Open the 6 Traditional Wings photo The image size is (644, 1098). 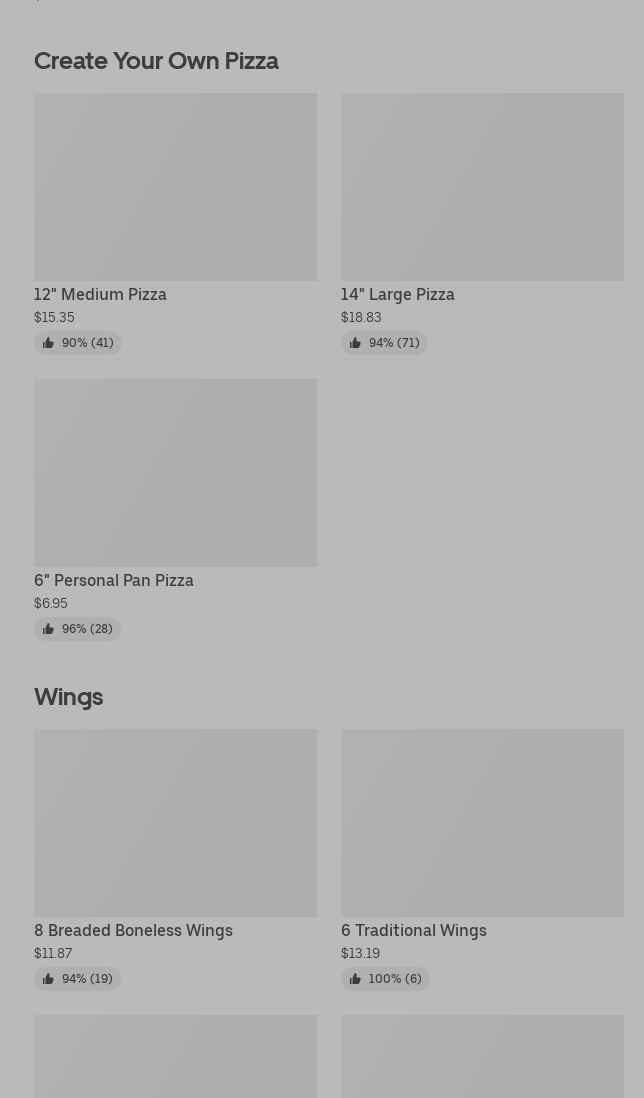482,823
